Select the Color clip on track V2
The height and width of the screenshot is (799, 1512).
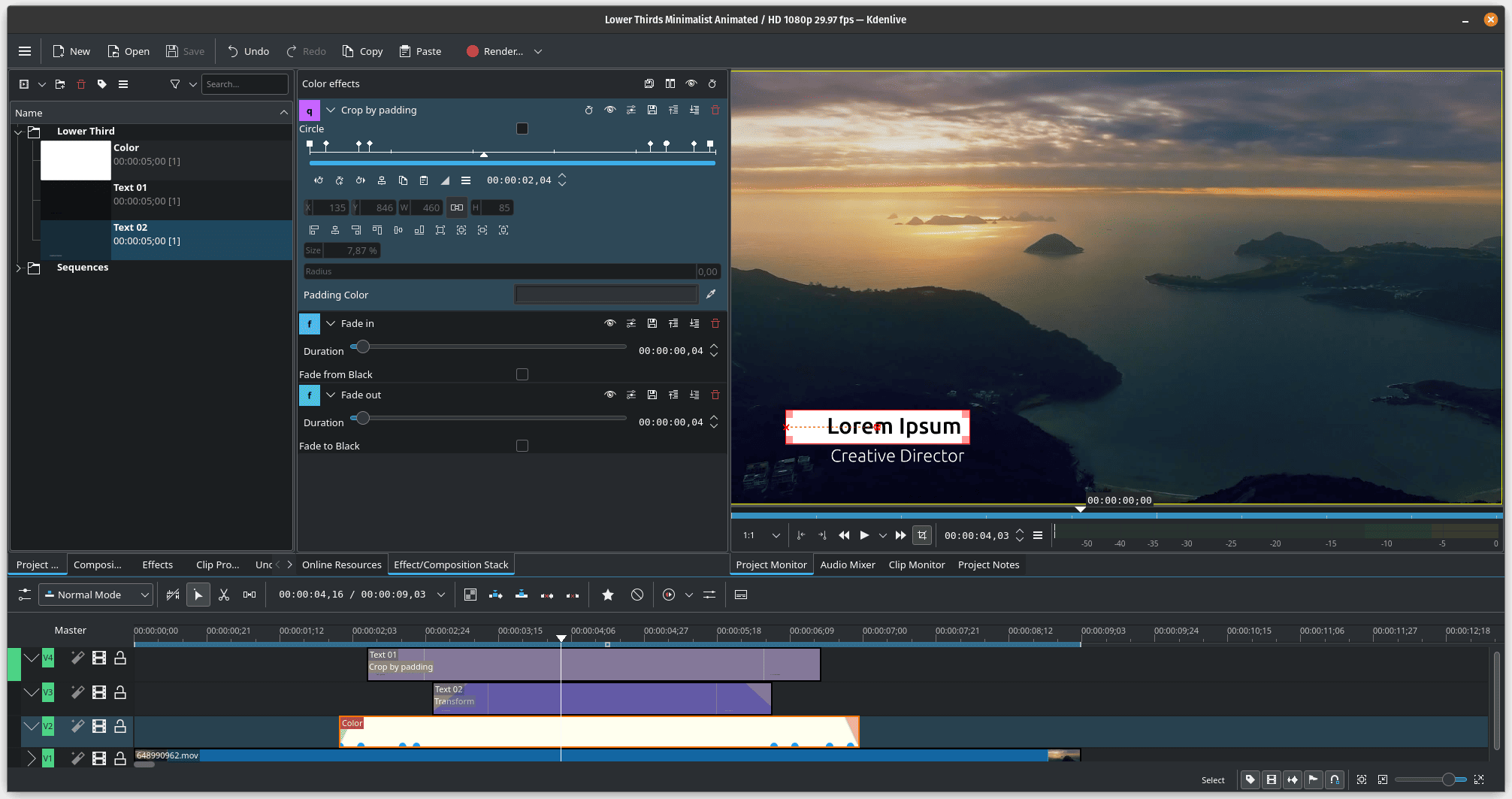coord(599,732)
